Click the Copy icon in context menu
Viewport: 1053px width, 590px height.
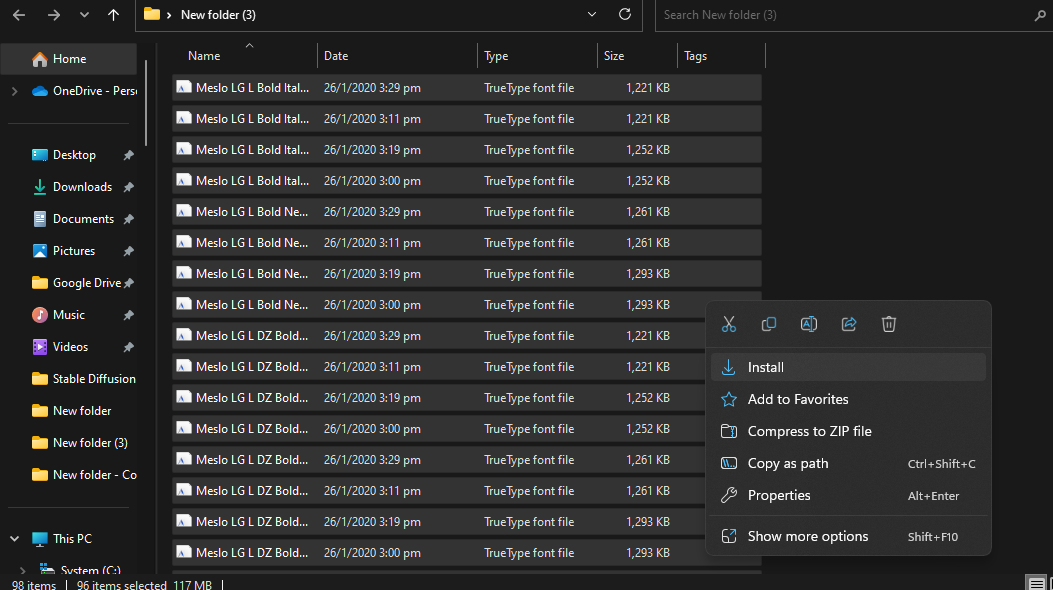(x=769, y=324)
